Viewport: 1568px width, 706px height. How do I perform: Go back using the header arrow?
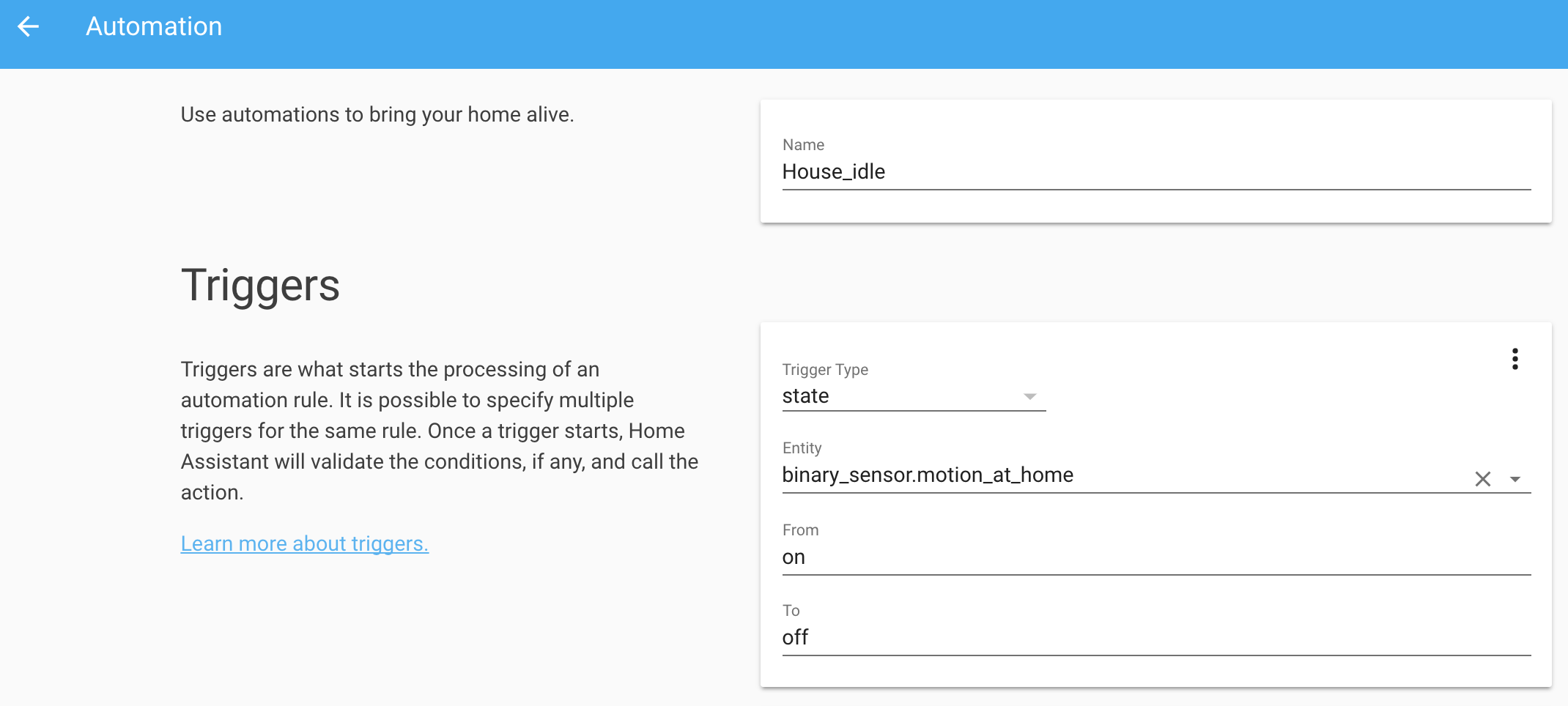[28, 27]
